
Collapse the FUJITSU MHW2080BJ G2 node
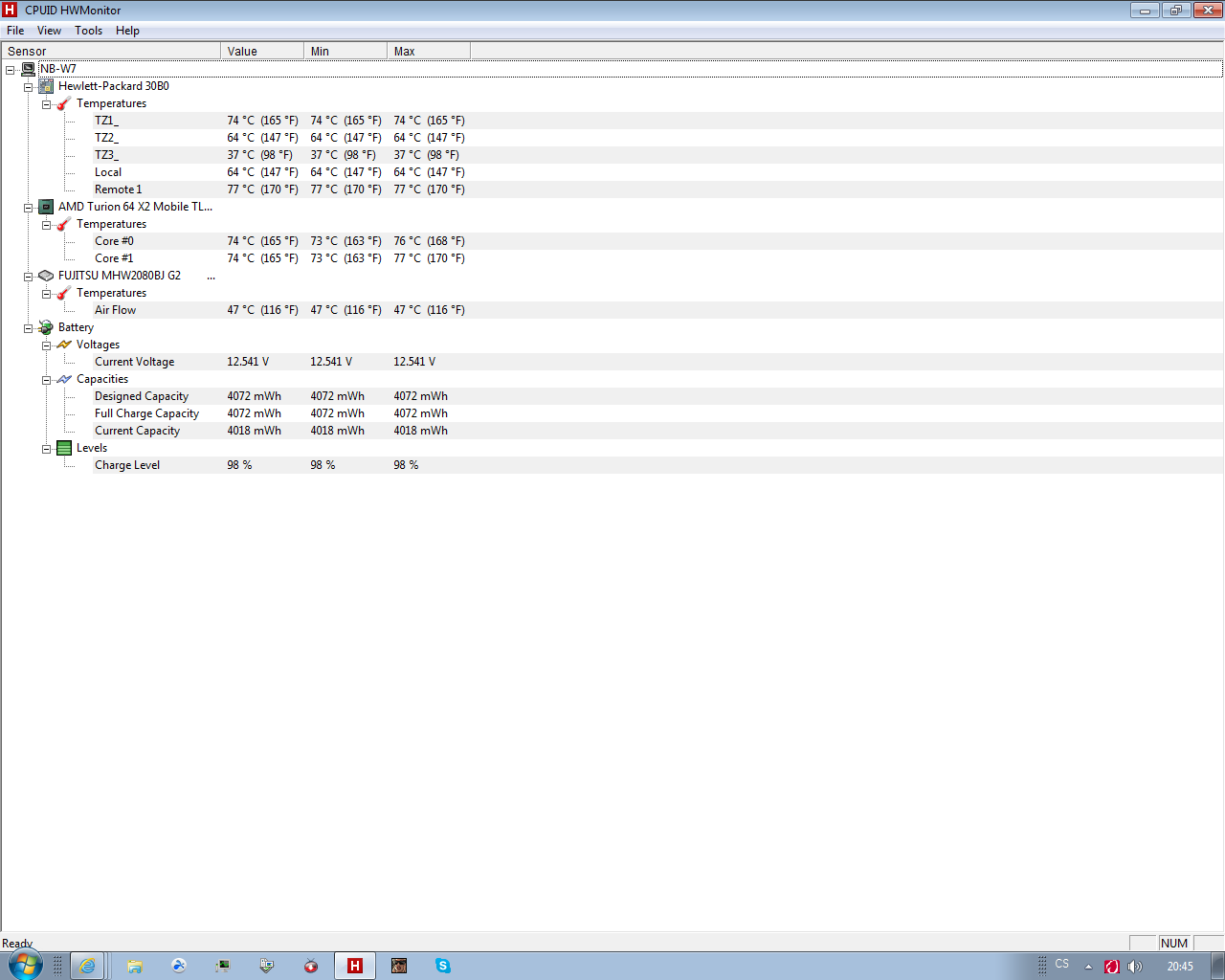29,277
